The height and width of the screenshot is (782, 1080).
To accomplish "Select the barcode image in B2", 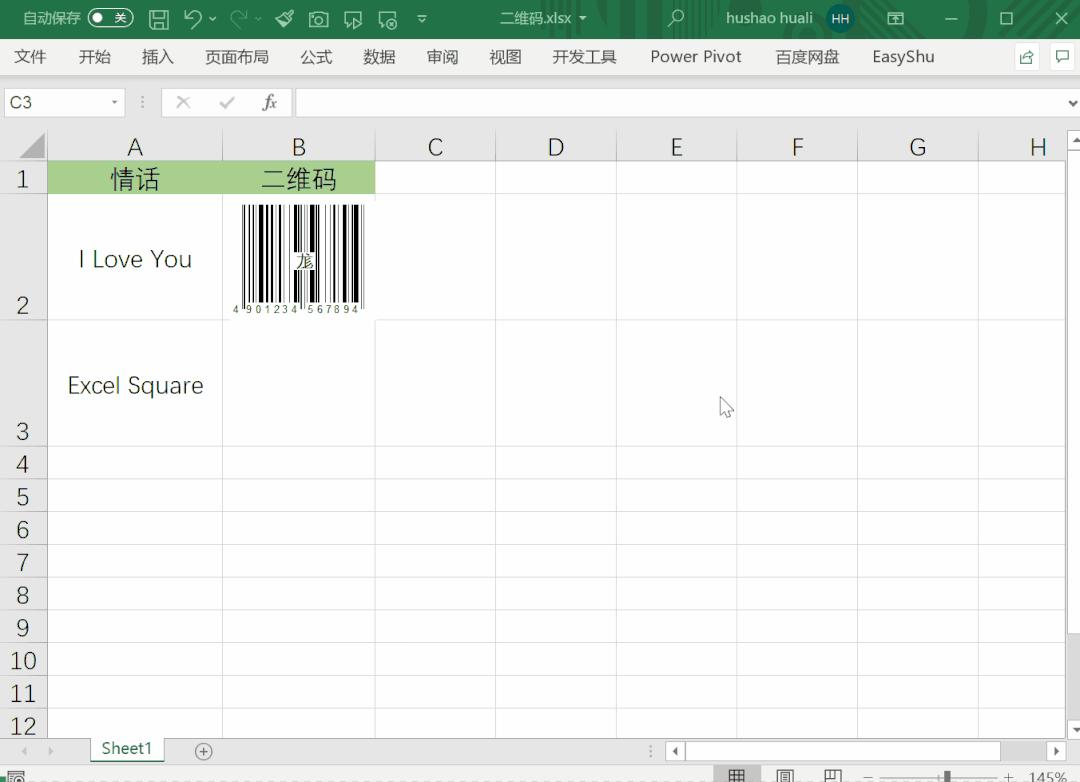I will (299, 259).
